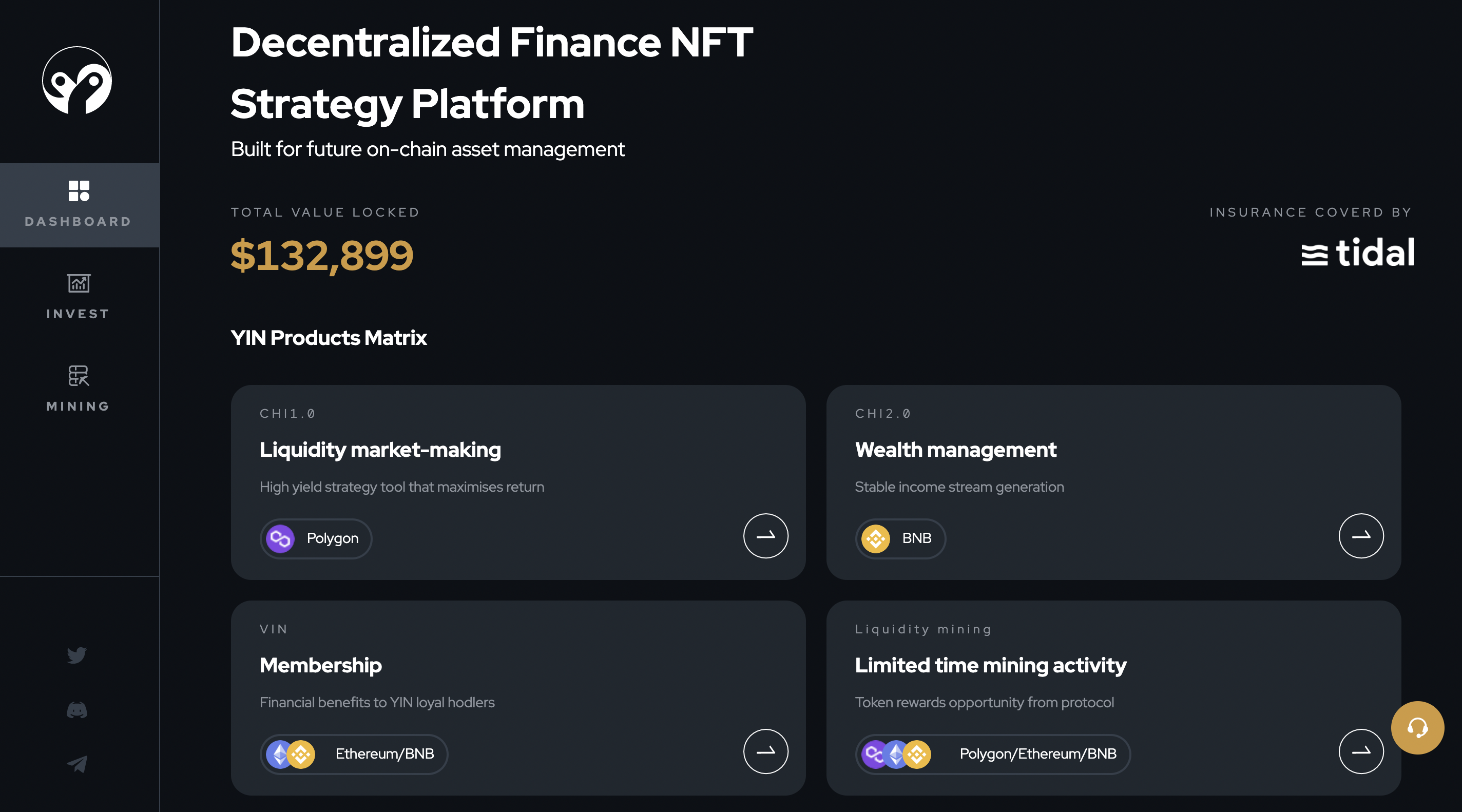This screenshot has height=812, width=1462.
Task: Click arrow on Limited time mining activity card
Action: click(1361, 751)
